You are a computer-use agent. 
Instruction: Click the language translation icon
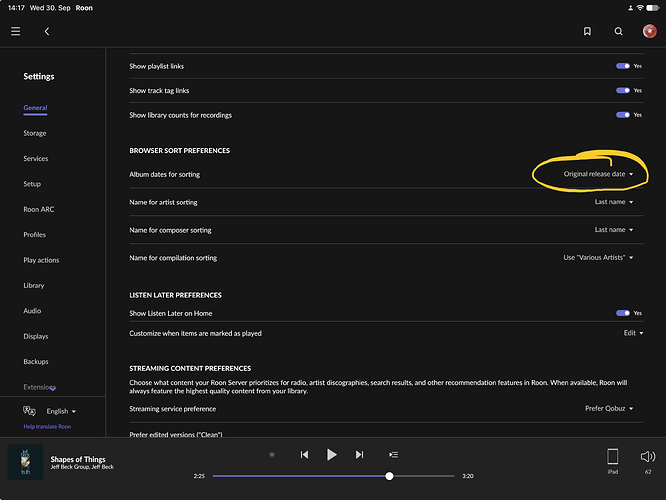click(29, 411)
